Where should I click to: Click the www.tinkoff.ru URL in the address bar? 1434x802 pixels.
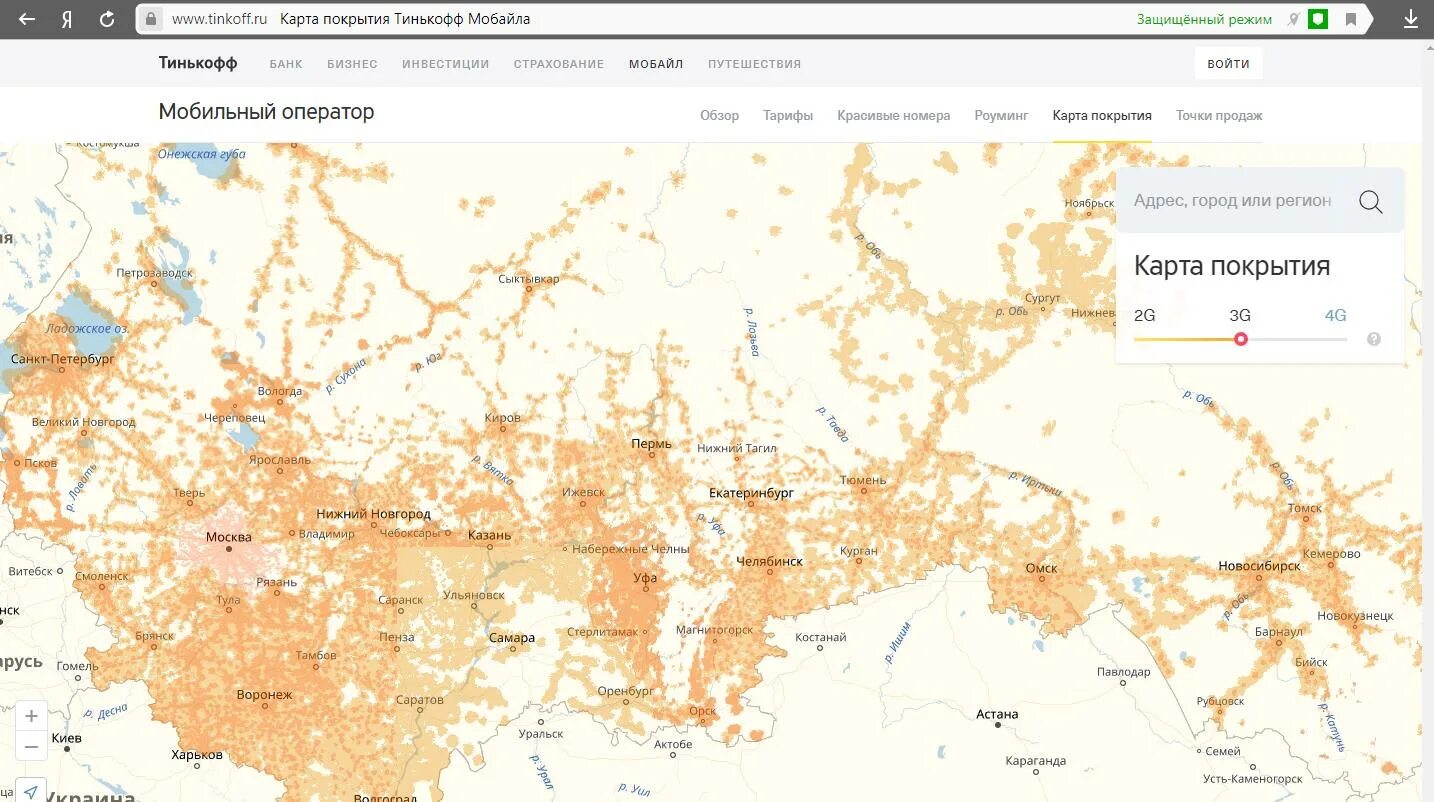coord(219,19)
